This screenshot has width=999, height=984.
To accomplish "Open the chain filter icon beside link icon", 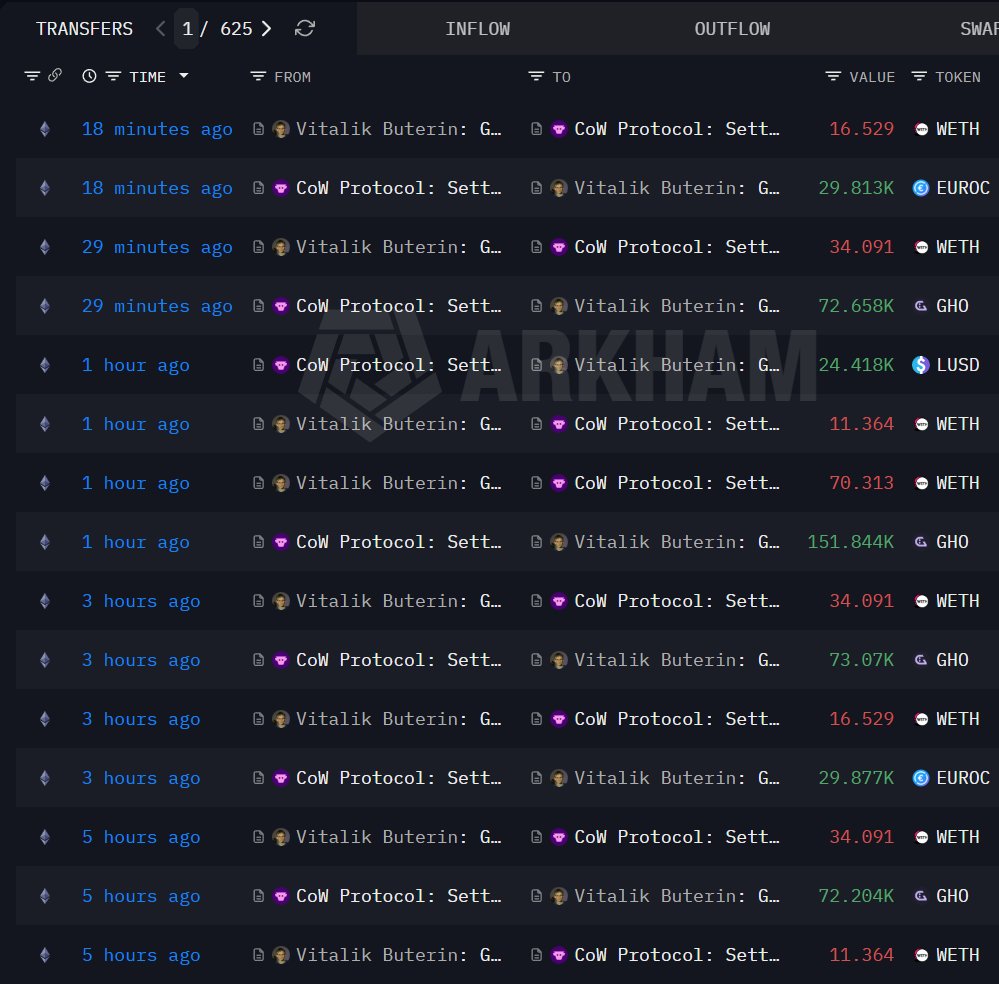I will (32, 76).
